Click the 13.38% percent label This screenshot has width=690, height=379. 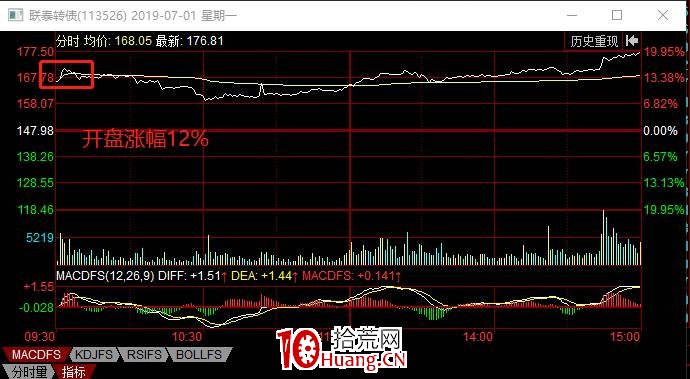click(x=664, y=78)
